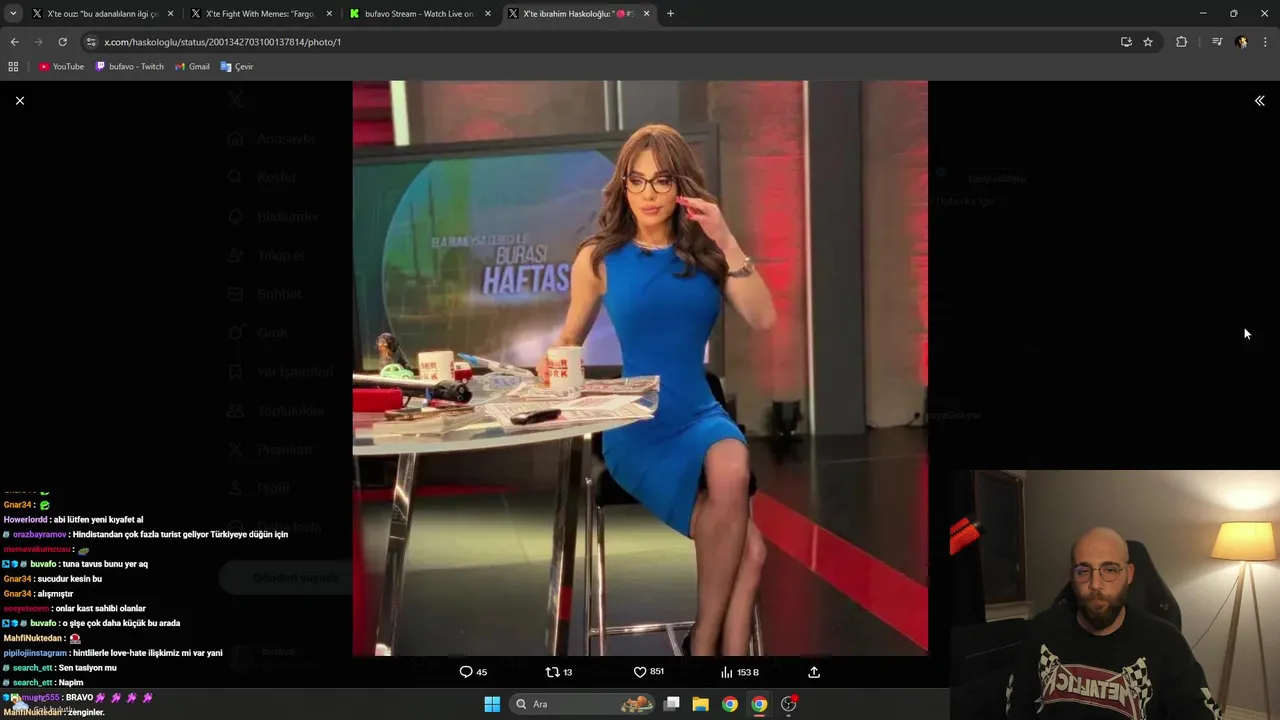Open the Chrome three-dot menu
This screenshot has width=1280, height=720.
click(1266, 42)
